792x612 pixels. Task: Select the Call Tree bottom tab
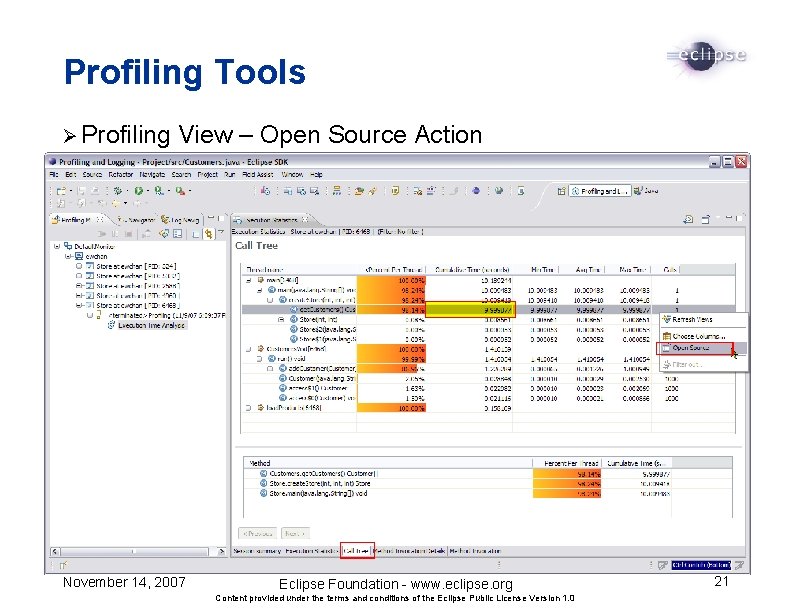(x=357, y=551)
